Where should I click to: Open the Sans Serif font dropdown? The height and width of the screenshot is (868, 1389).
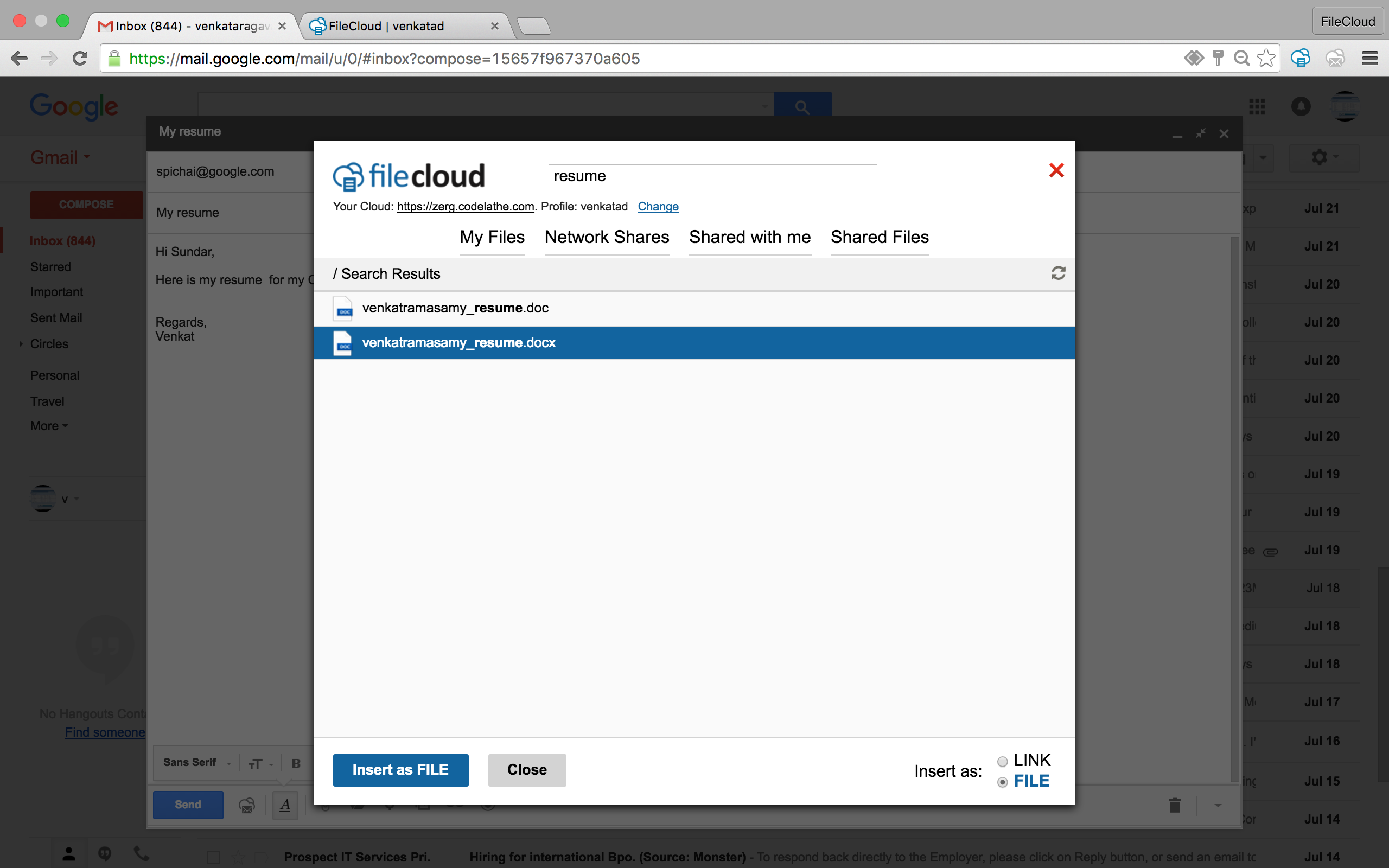click(x=196, y=762)
